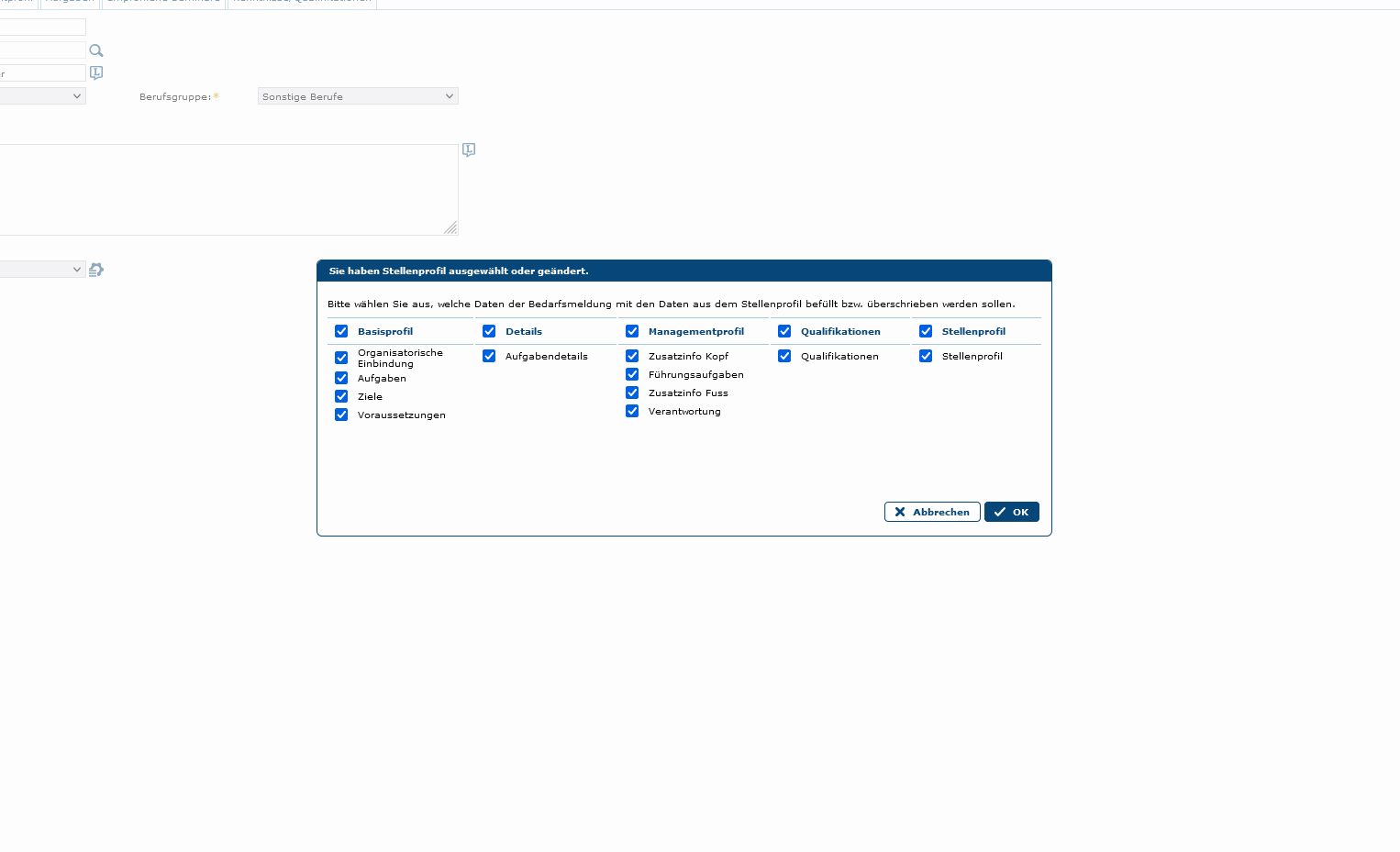Deselect the Managementprofil header checkbox

632,331
